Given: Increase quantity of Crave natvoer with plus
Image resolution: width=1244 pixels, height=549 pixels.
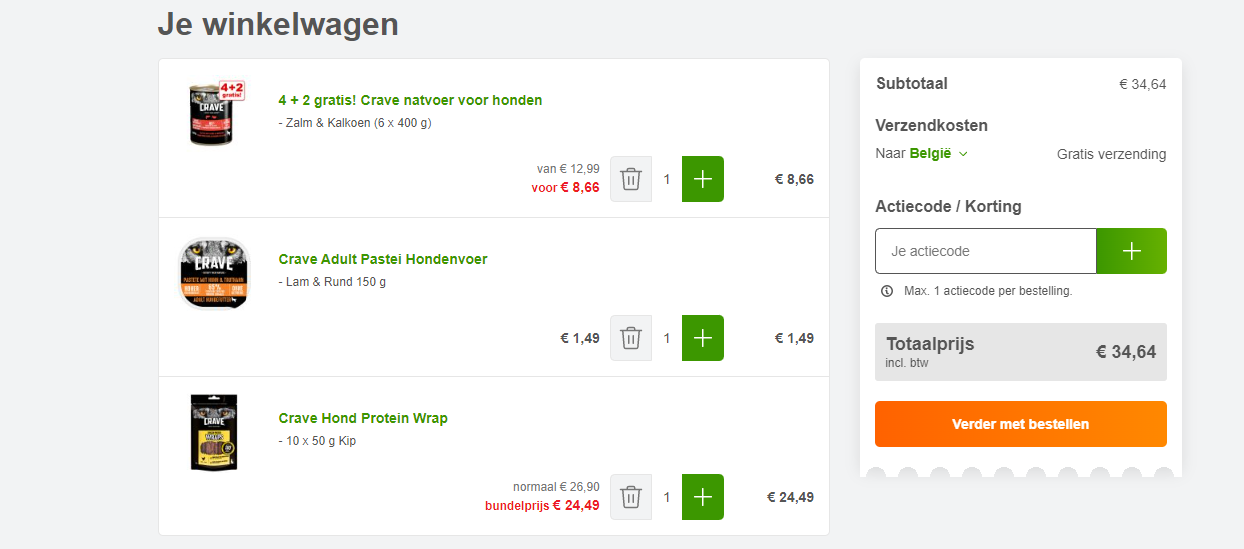Looking at the screenshot, I should coord(703,179).
